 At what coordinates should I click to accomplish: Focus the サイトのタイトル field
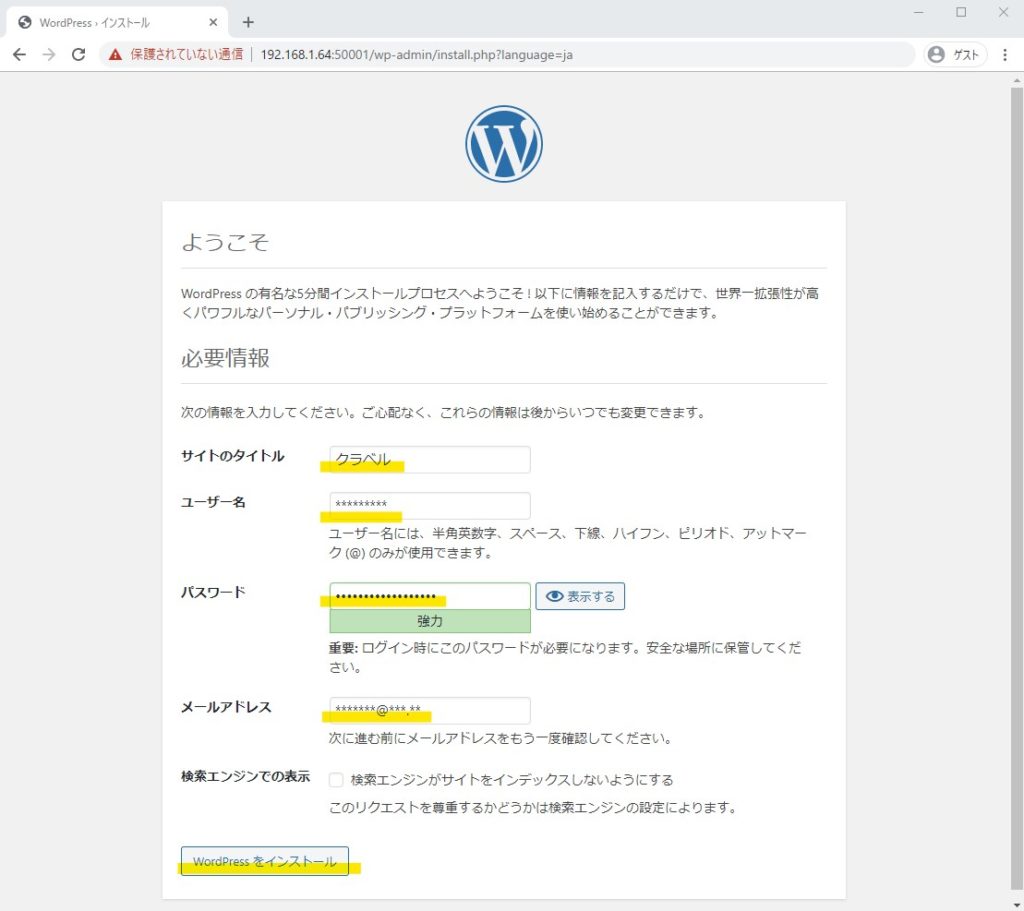coord(430,459)
